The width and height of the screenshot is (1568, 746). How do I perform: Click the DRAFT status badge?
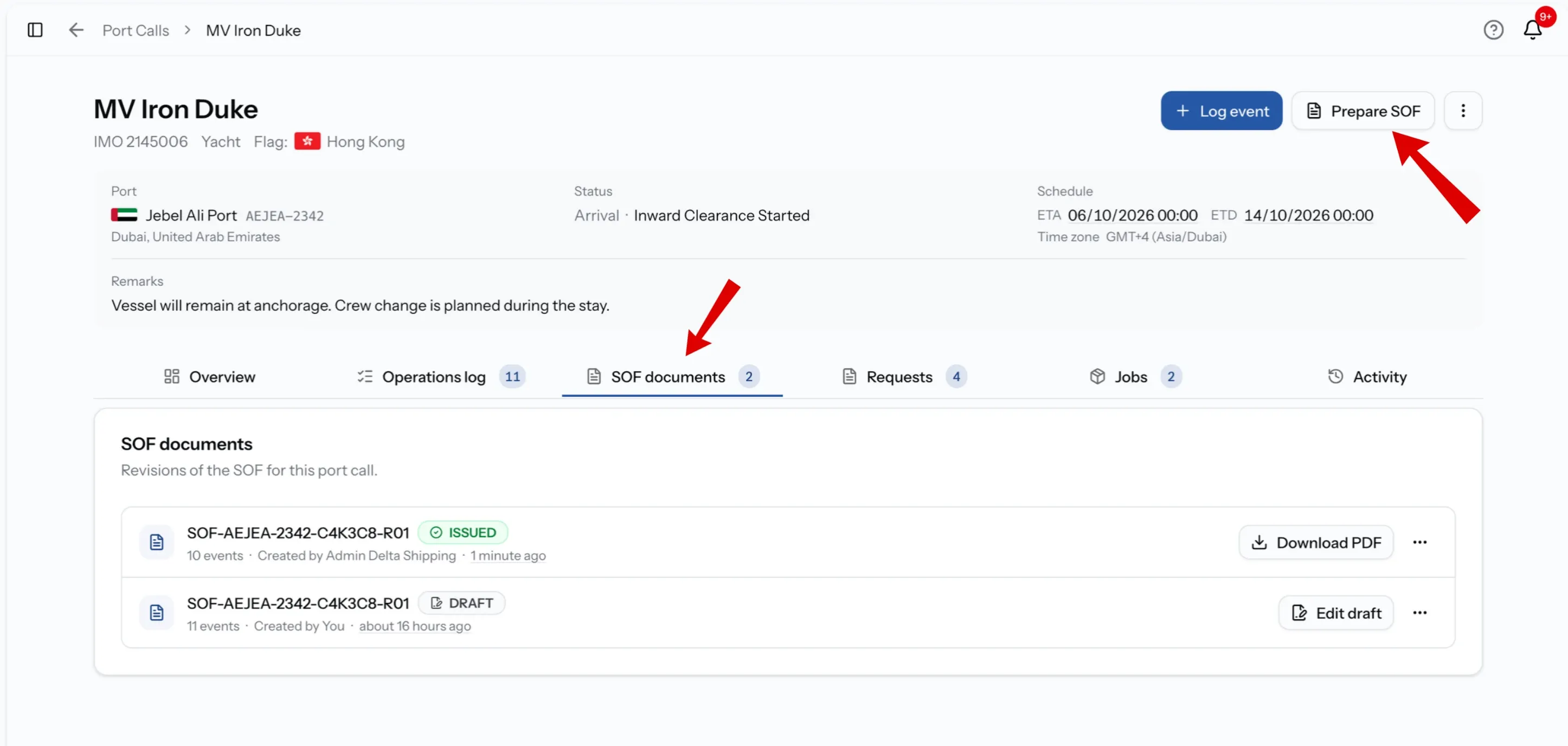tap(461, 603)
